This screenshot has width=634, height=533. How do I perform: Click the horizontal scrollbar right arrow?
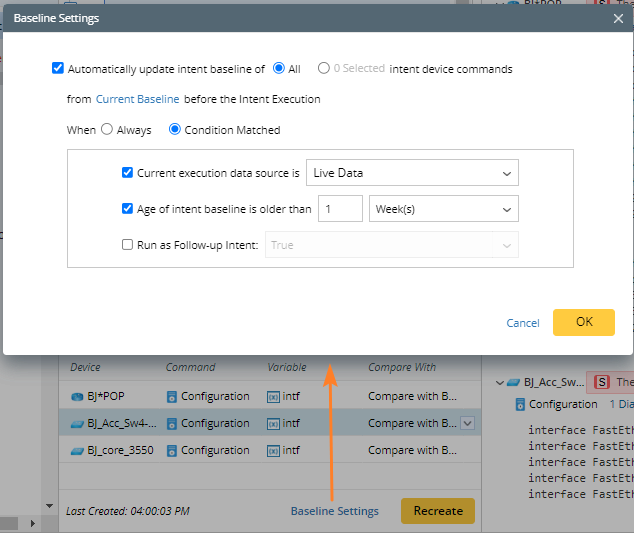pyautogui.click(x=33, y=524)
